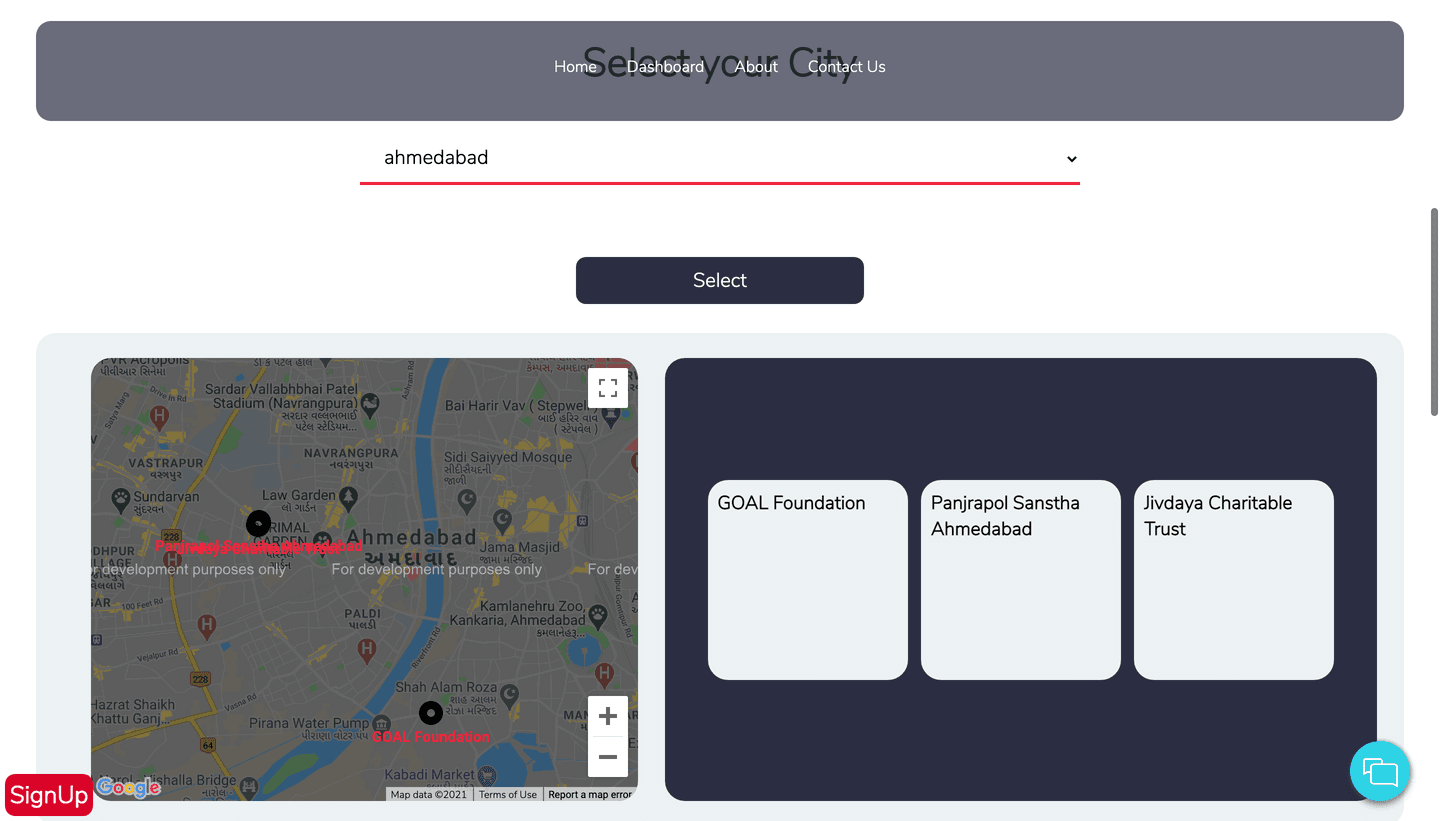Image resolution: width=1440 pixels, height=821 pixels.
Task: Click the Jama Masjid mosque marker
Action: coord(504,519)
